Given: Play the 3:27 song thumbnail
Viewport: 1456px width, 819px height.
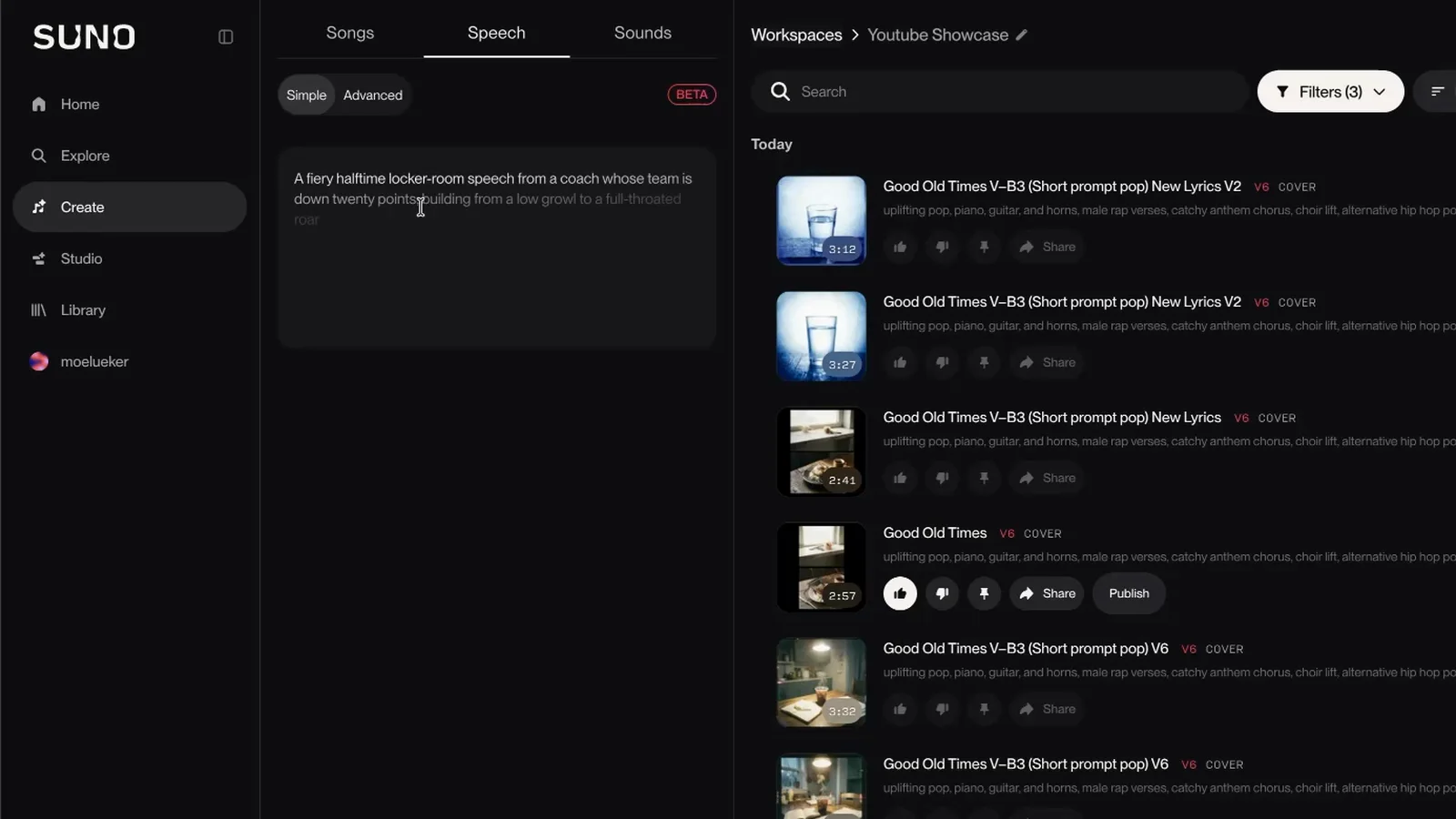Looking at the screenshot, I should pyautogui.click(x=821, y=336).
